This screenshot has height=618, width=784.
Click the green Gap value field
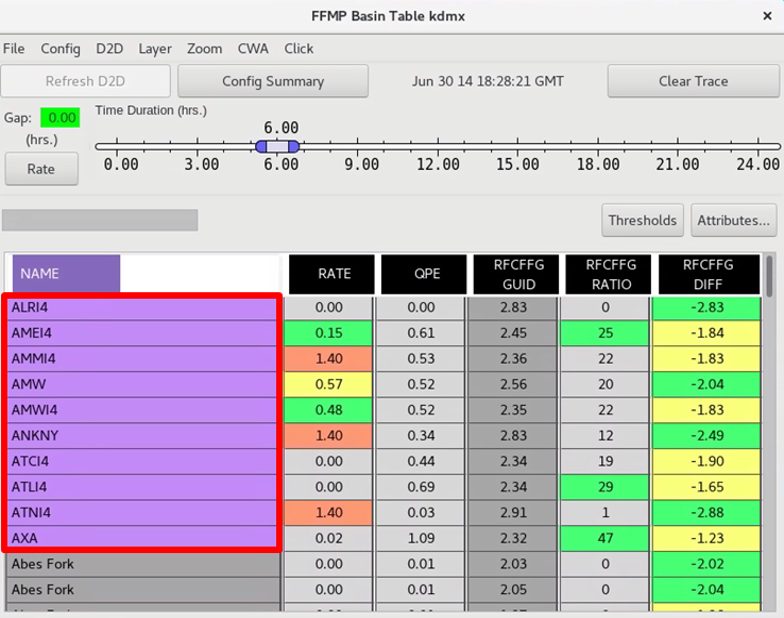coord(60,118)
